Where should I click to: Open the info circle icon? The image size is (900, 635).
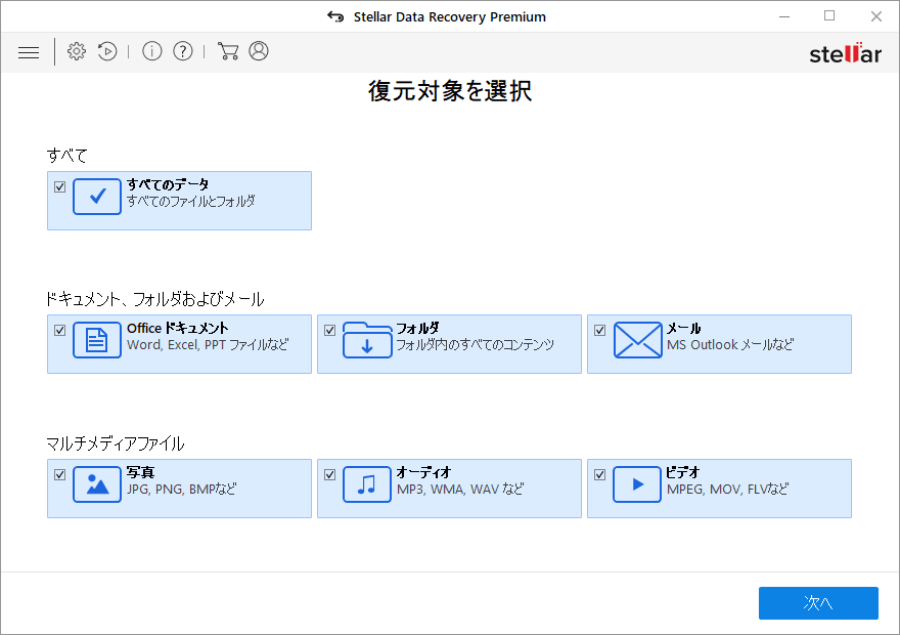152,51
